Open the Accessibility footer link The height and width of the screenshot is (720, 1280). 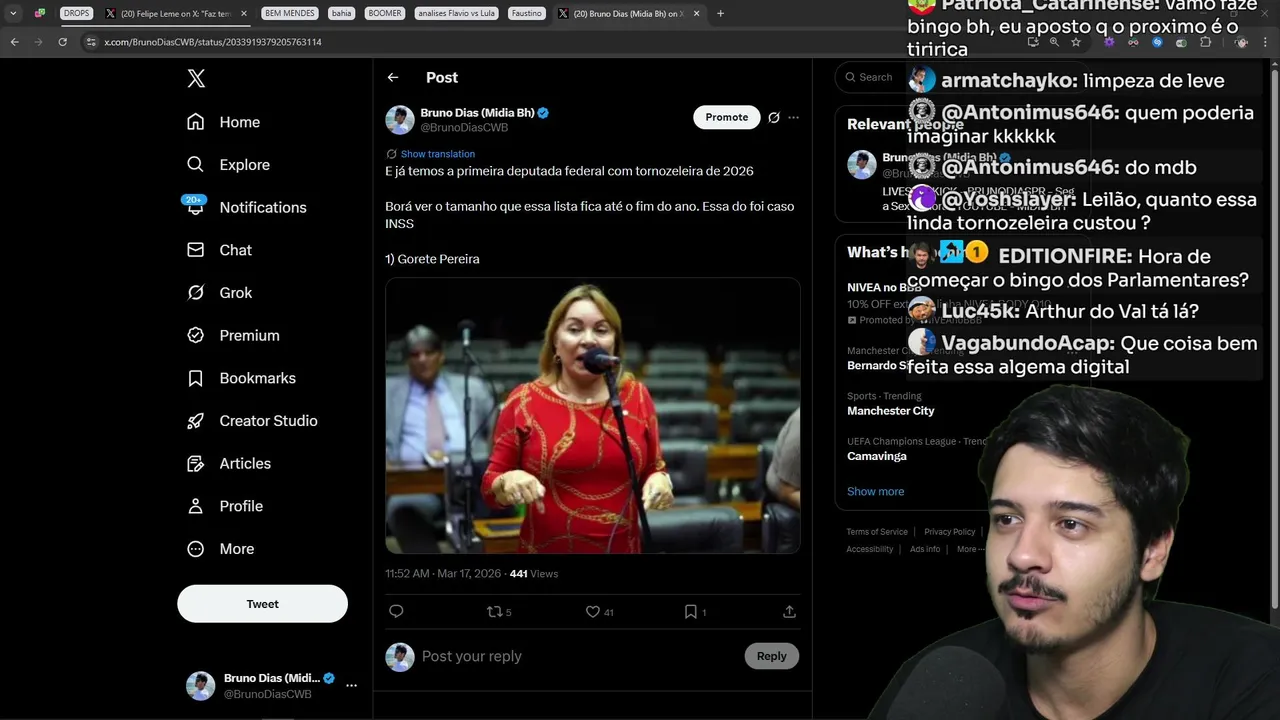click(x=870, y=549)
